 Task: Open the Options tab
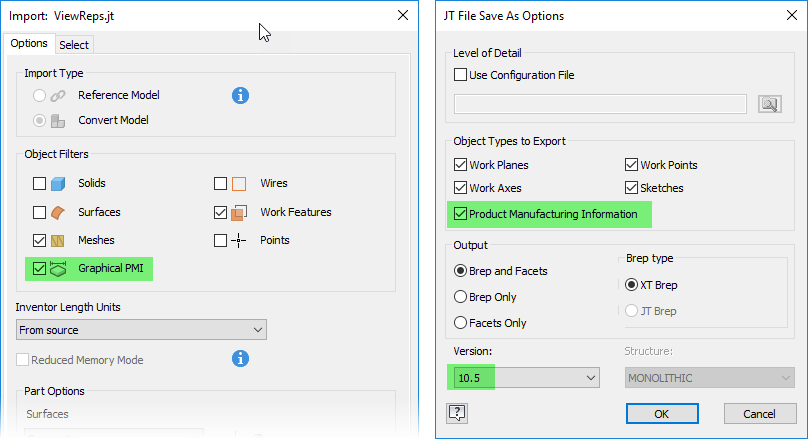coord(29,43)
